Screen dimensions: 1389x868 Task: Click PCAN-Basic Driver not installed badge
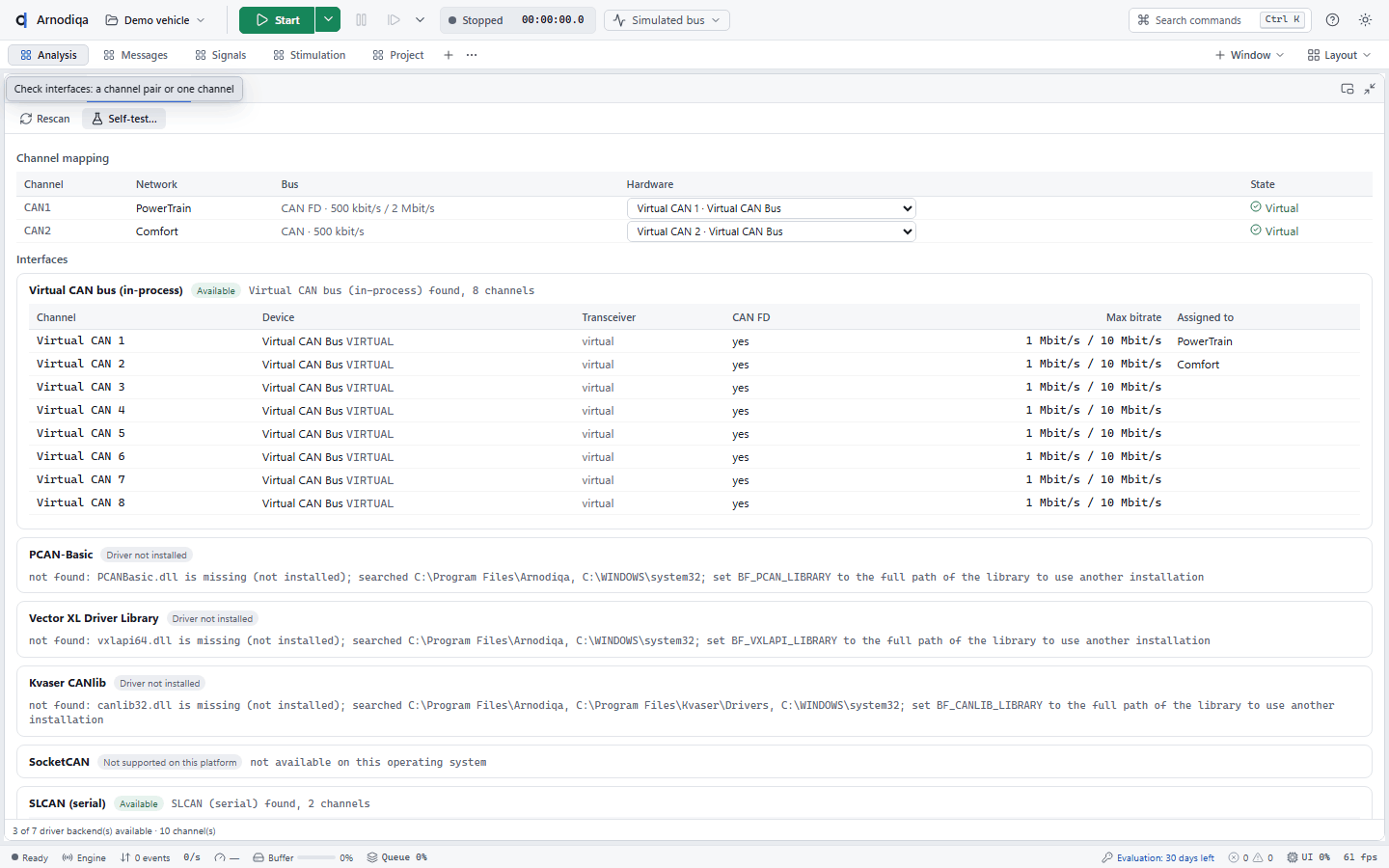coord(147,556)
